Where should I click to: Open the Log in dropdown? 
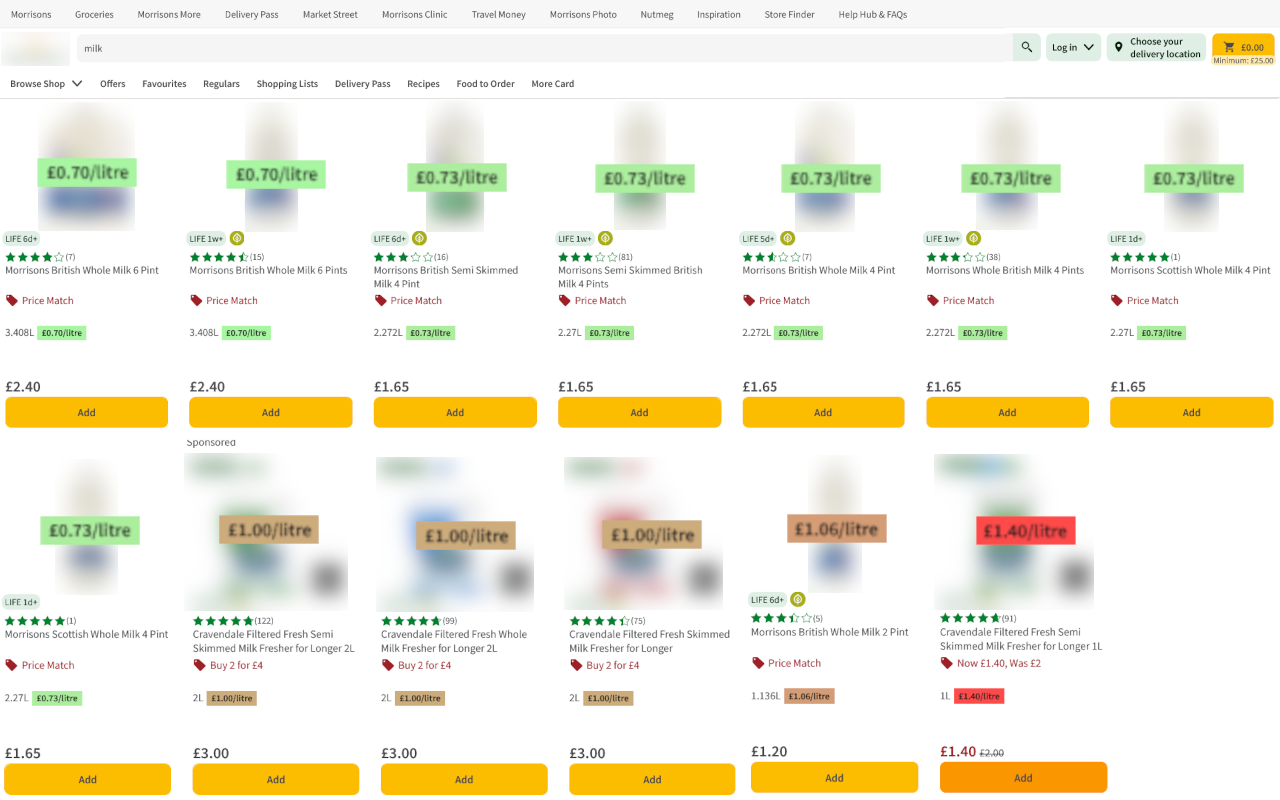(x=1073, y=47)
